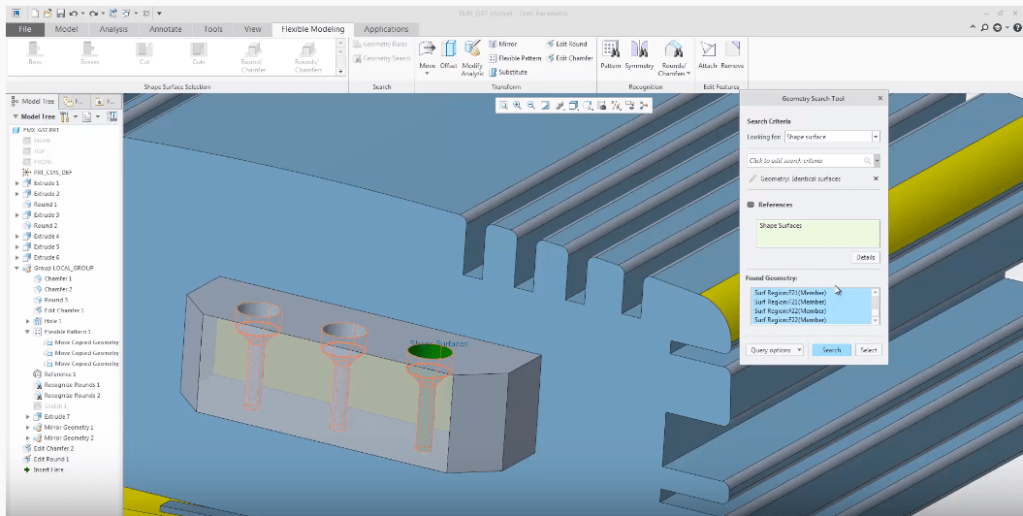Image resolution: width=1023 pixels, height=516 pixels.
Task: Click the Substitute tool in Transform group
Action: tap(508, 72)
